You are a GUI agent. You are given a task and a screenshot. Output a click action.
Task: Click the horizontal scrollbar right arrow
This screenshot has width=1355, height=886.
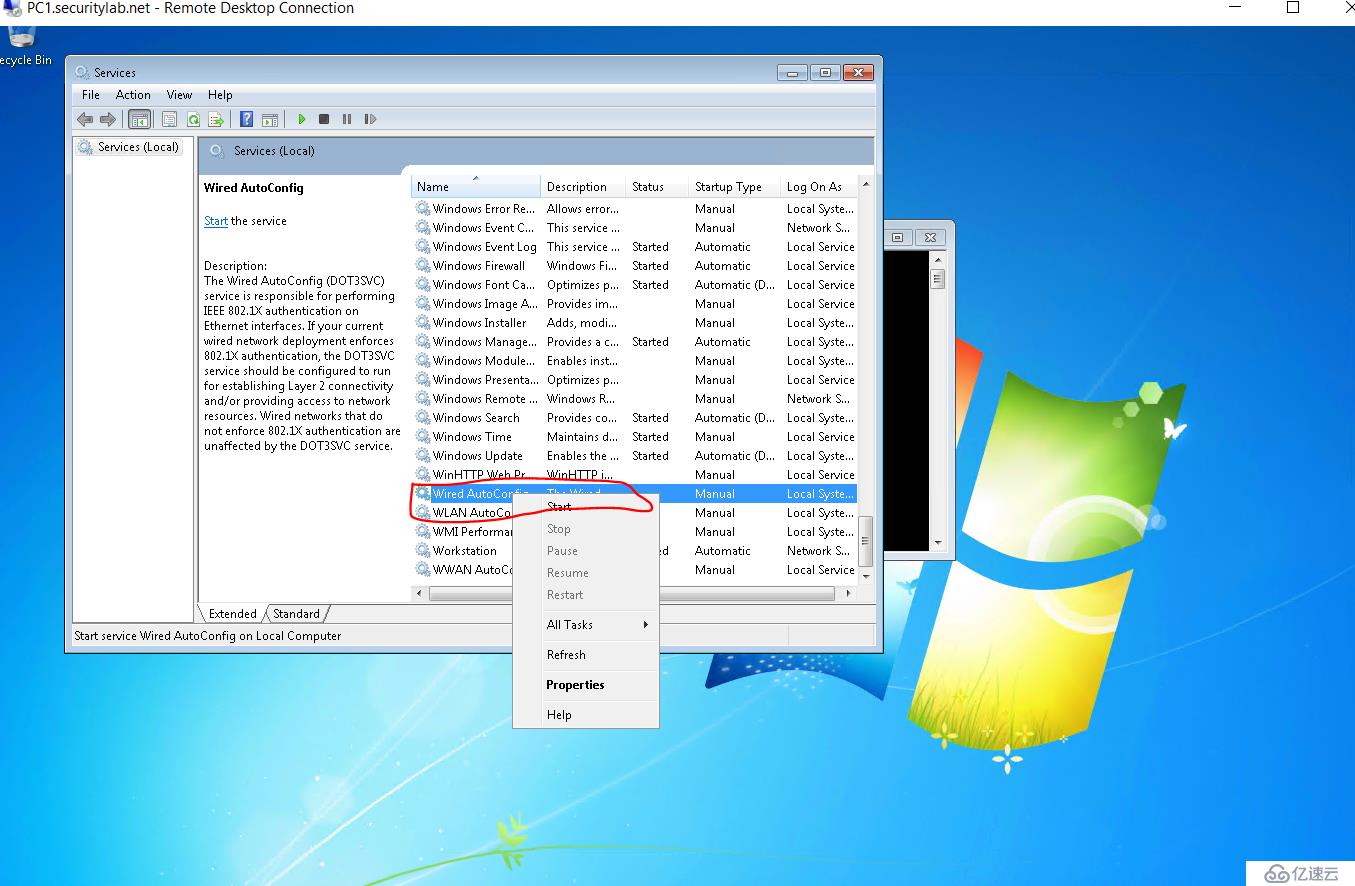coord(849,593)
